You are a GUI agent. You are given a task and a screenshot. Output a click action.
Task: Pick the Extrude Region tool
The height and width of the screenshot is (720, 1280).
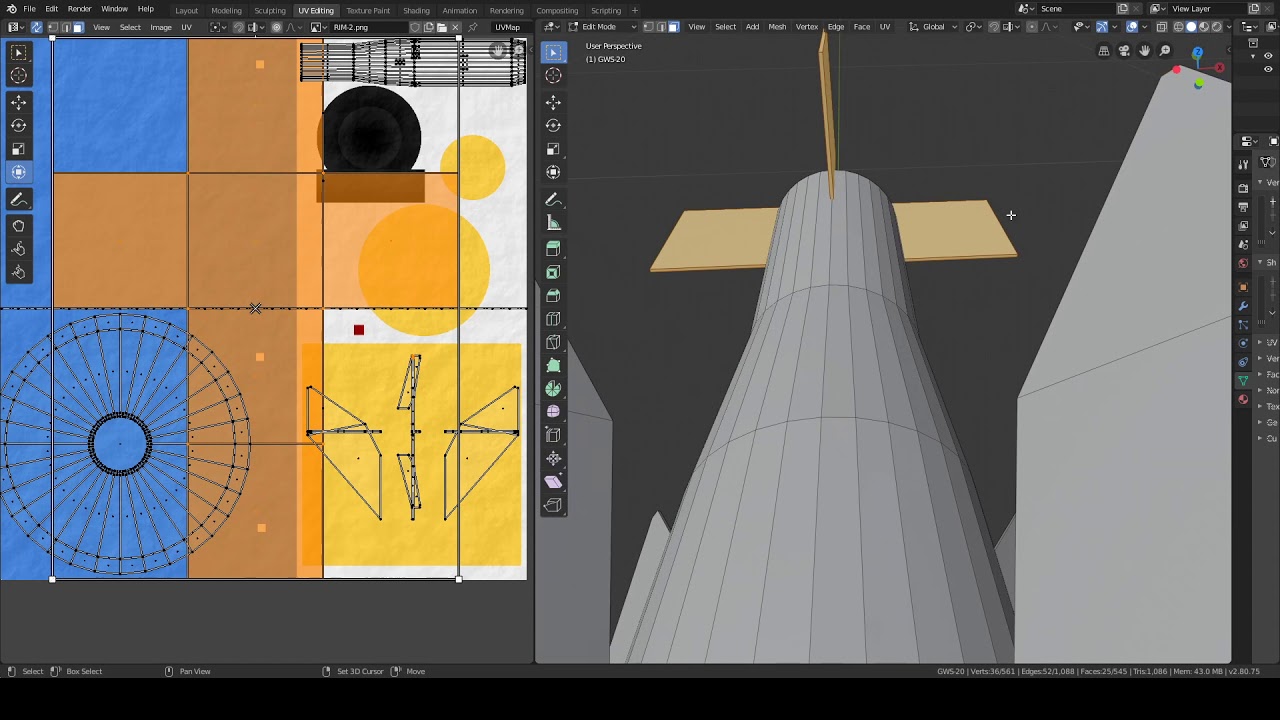[553, 248]
